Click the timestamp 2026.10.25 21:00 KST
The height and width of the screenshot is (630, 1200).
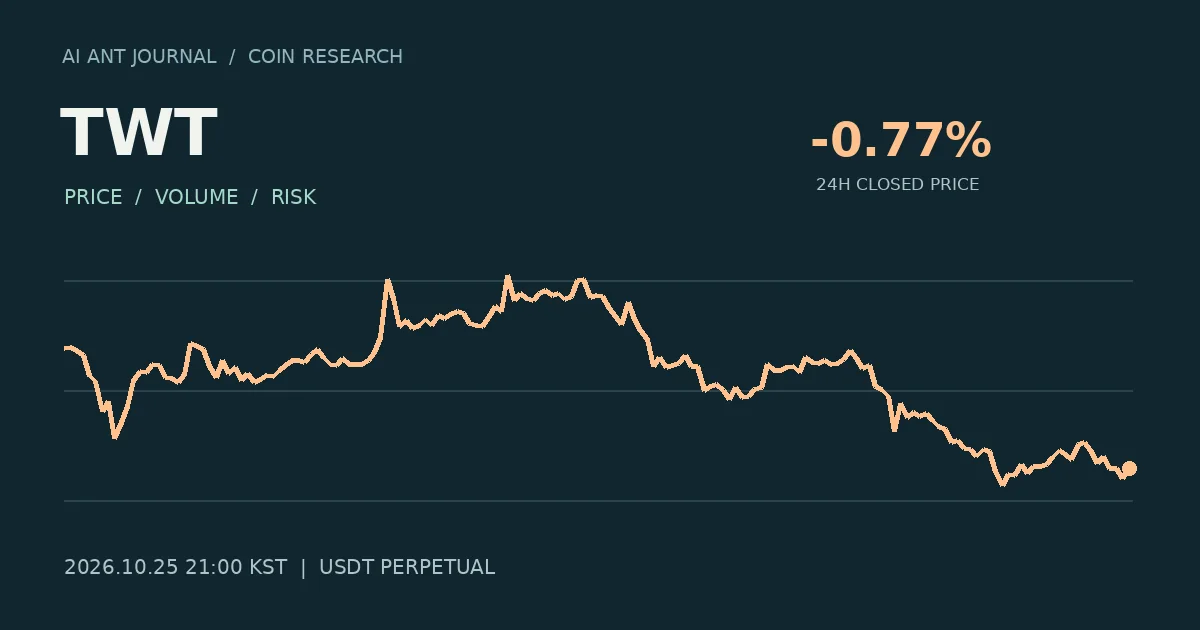point(175,567)
